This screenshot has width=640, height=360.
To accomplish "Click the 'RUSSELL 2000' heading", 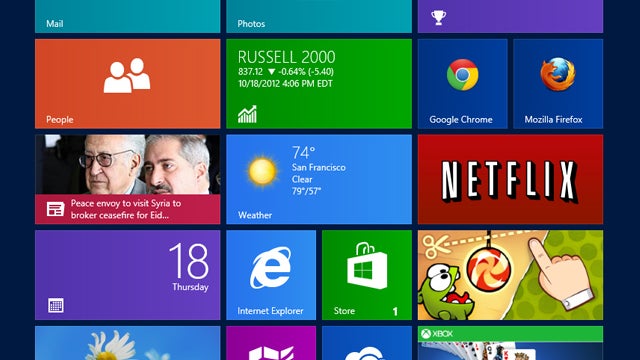I will click(286, 57).
